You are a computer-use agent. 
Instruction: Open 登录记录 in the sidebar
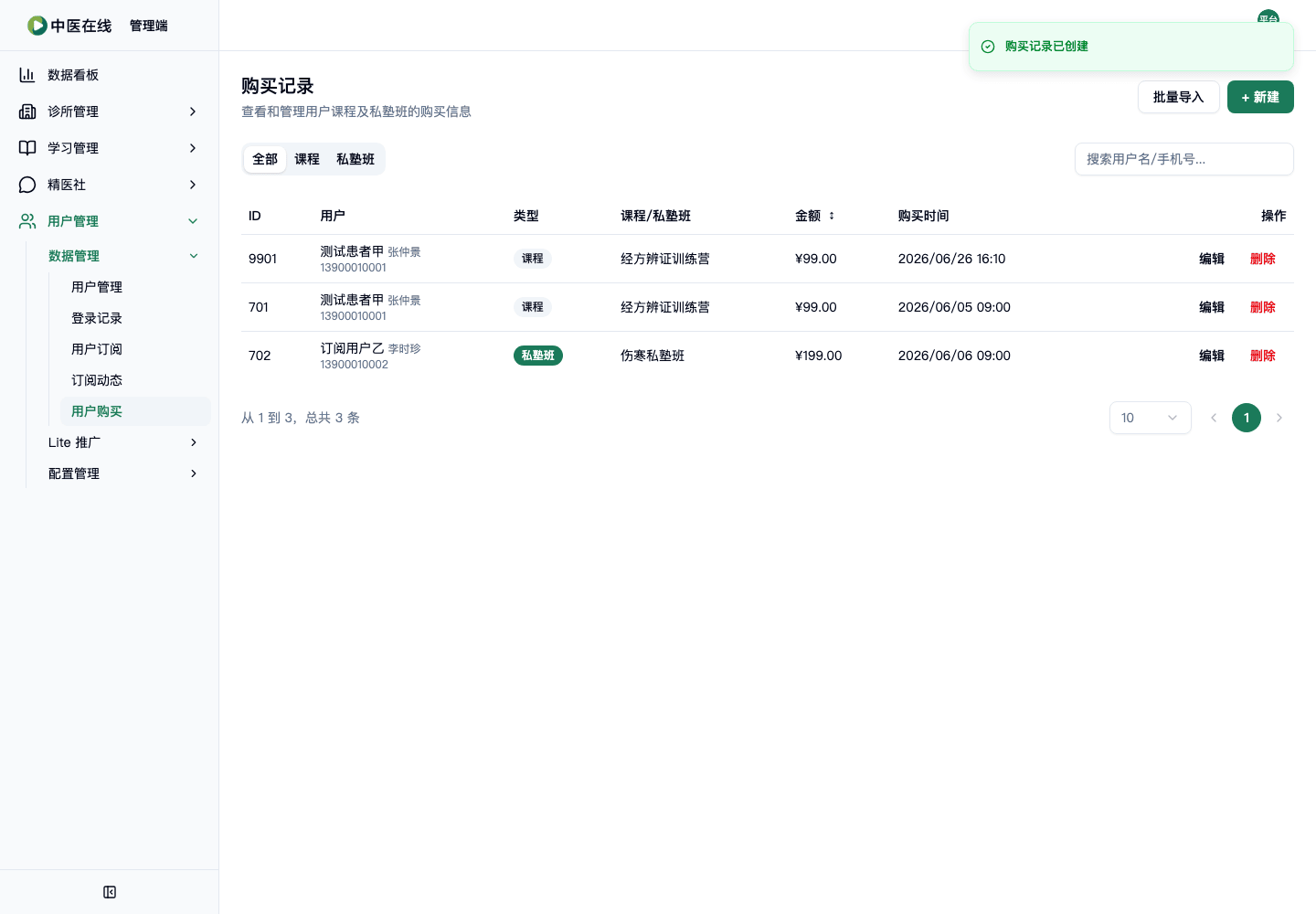coord(135,318)
